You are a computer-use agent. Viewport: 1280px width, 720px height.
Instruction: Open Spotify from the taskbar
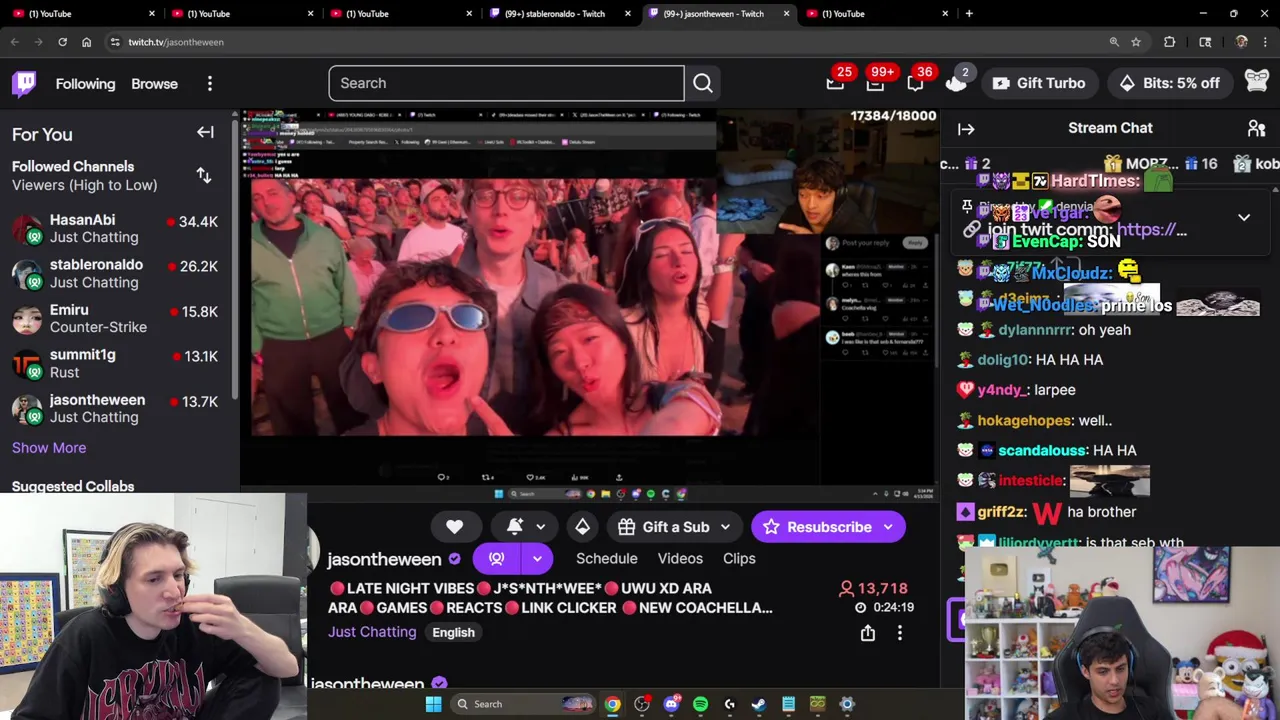pos(700,704)
